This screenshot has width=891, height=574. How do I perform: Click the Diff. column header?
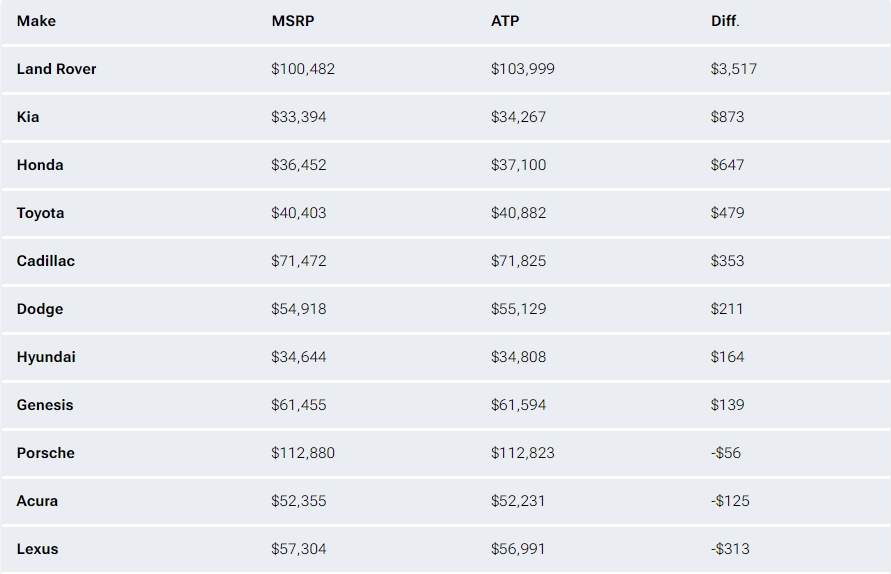(725, 21)
